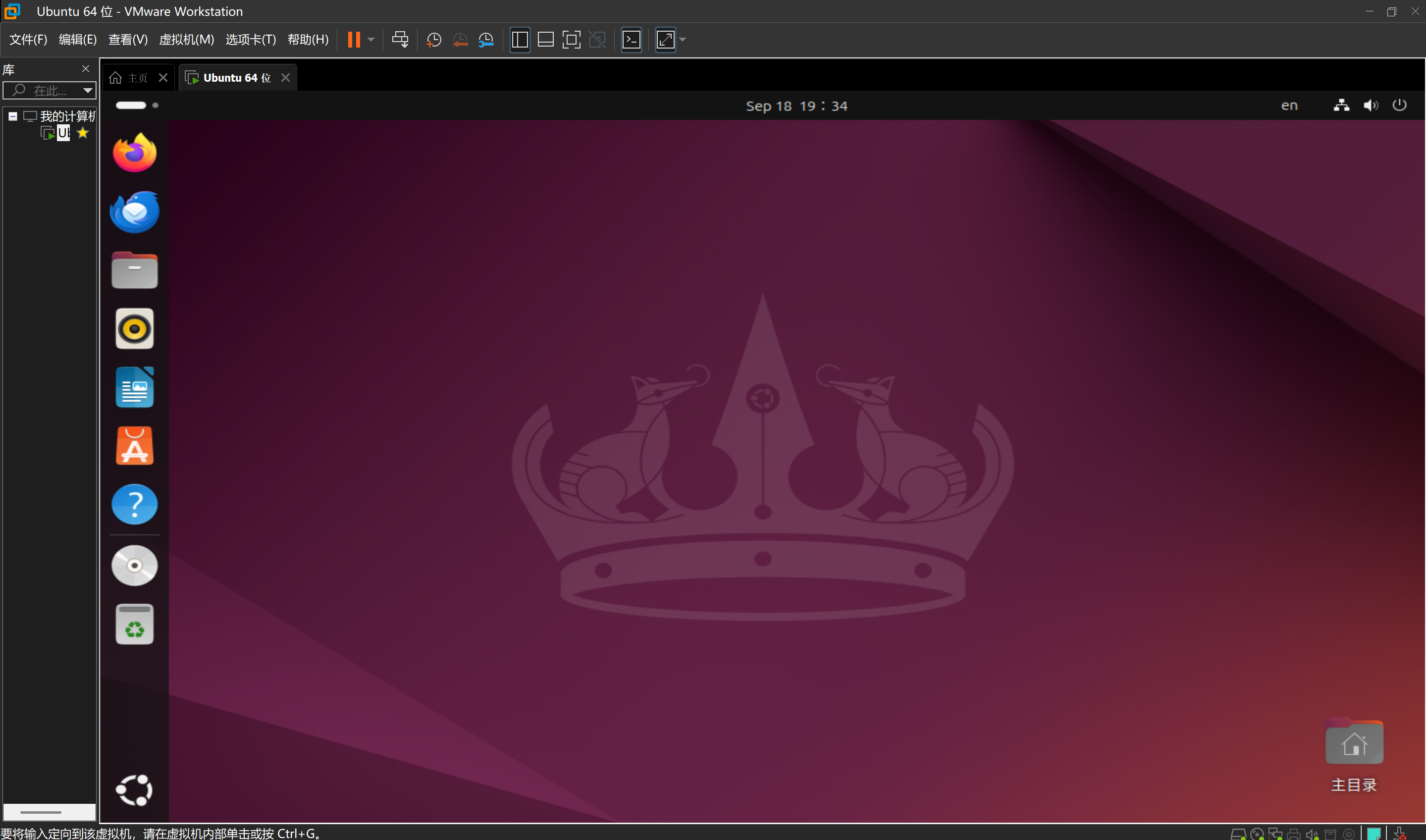Collapse the 我的计算机 tree node
1426x840 pixels.
pos(12,116)
